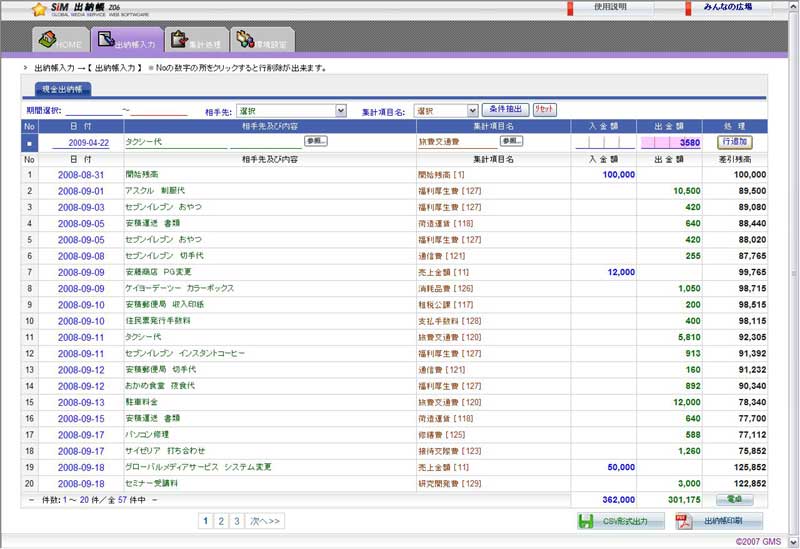Click row number 7 to delete it

point(29,272)
